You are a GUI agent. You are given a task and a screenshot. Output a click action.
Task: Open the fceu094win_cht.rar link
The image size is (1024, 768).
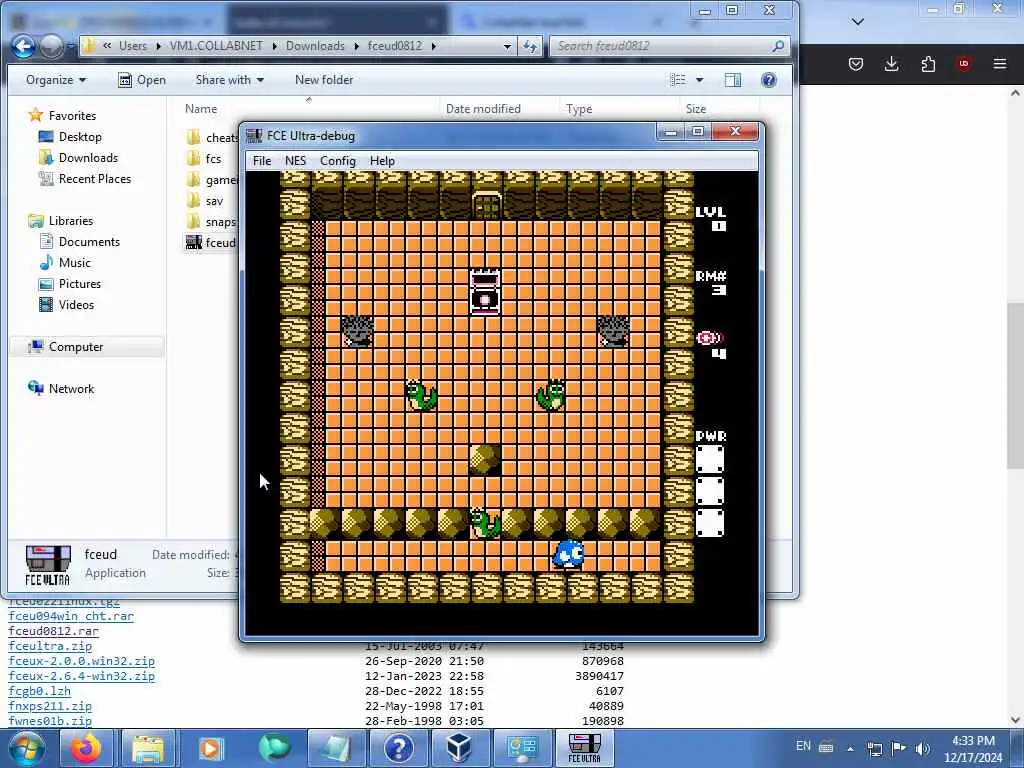[71, 616]
